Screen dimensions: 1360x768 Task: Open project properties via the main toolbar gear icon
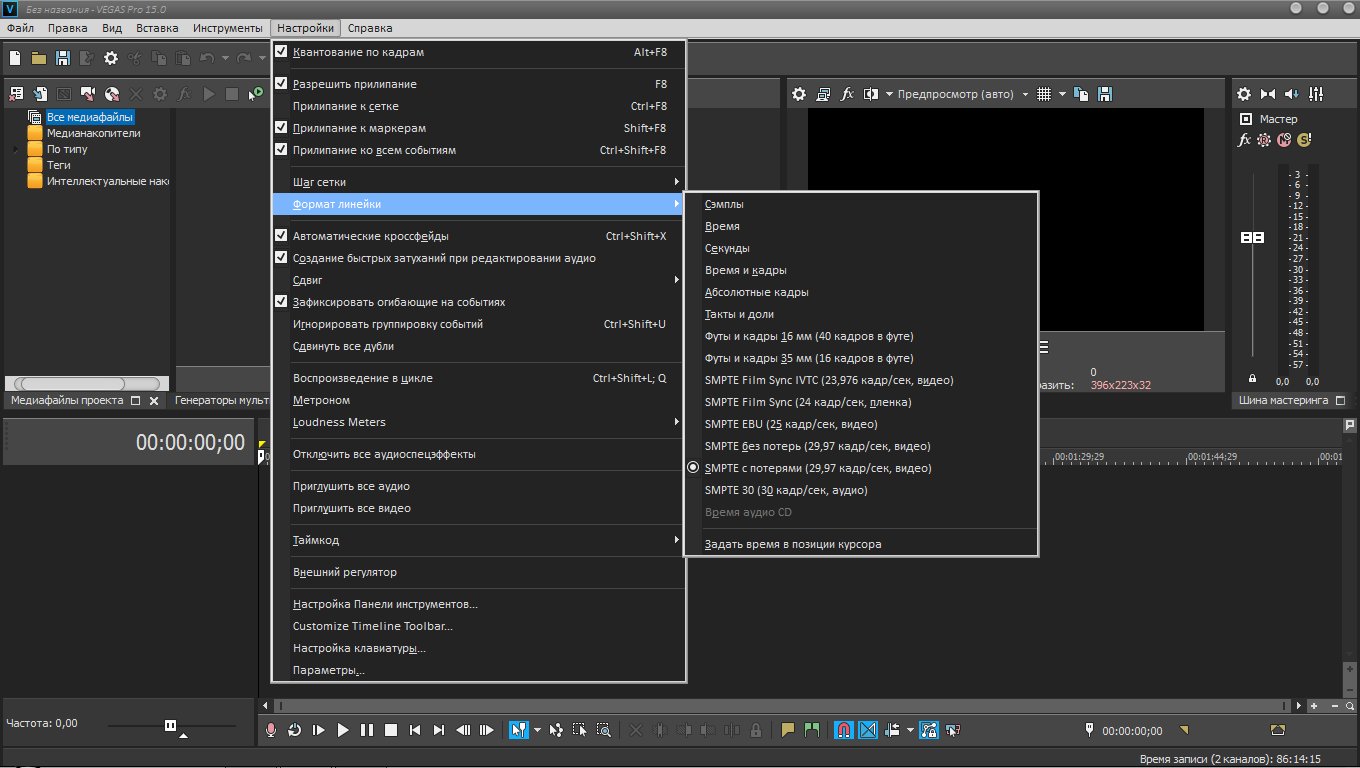point(111,59)
